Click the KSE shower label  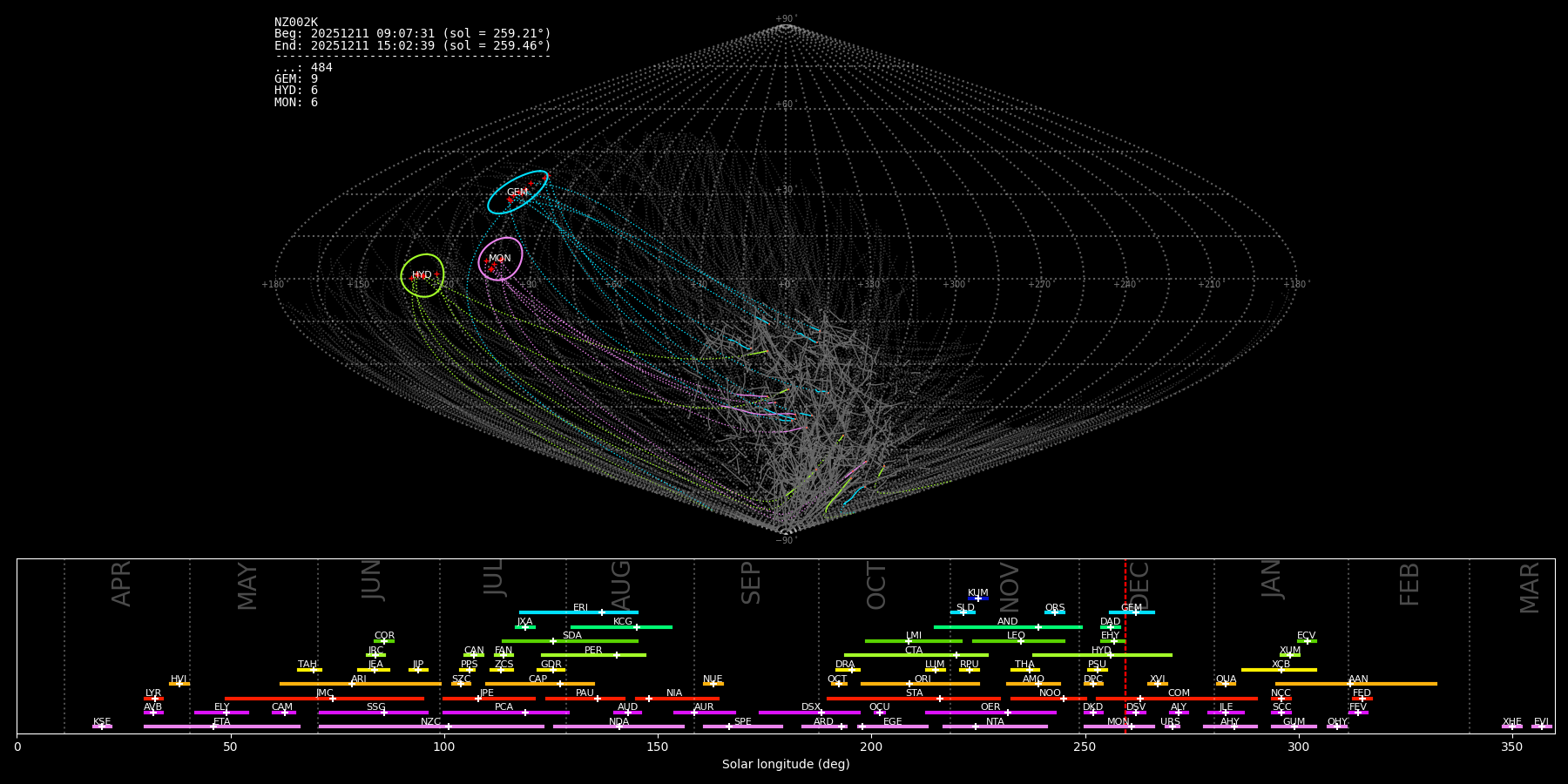coord(102,722)
